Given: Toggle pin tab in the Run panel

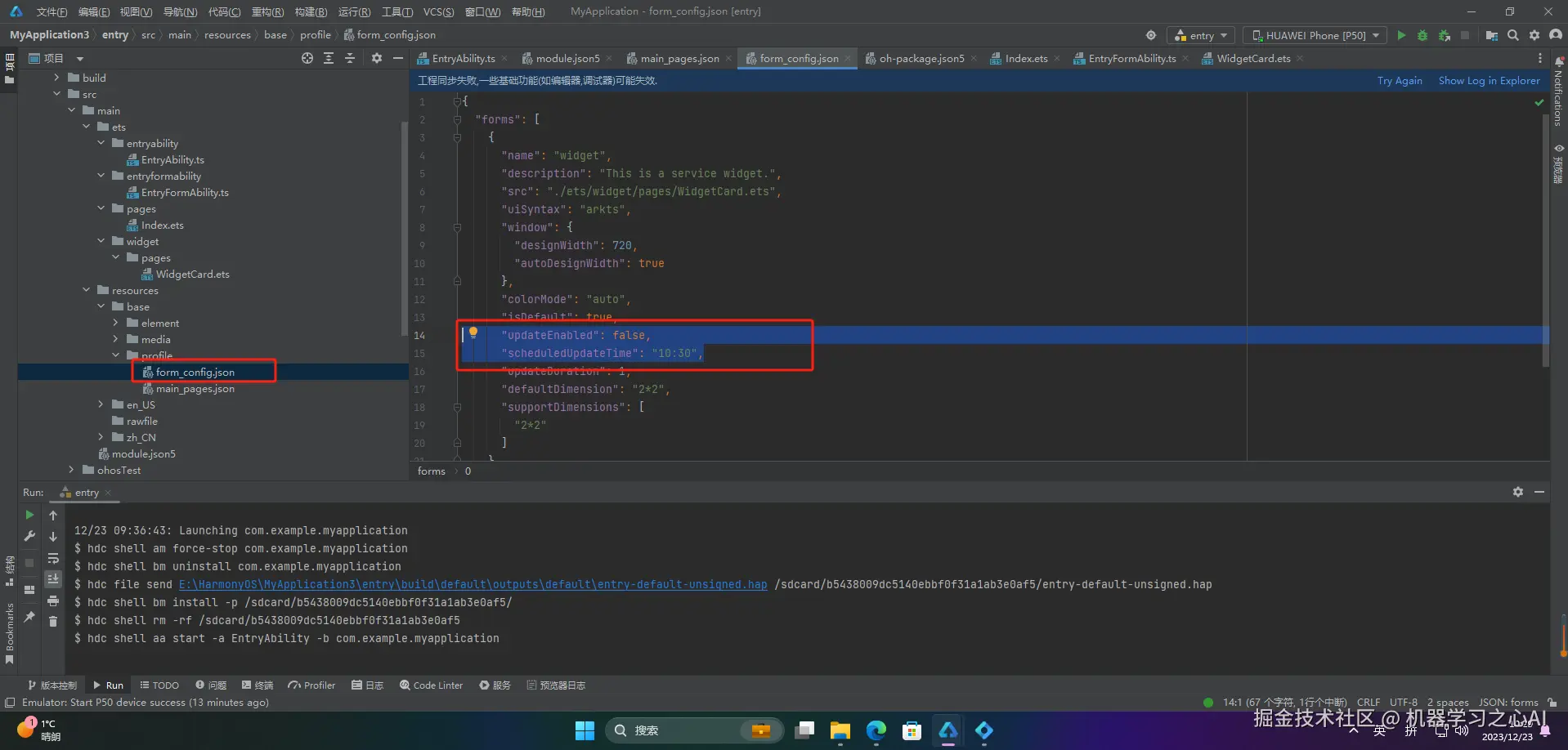Looking at the screenshot, I should pyautogui.click(x=29, y=617).
